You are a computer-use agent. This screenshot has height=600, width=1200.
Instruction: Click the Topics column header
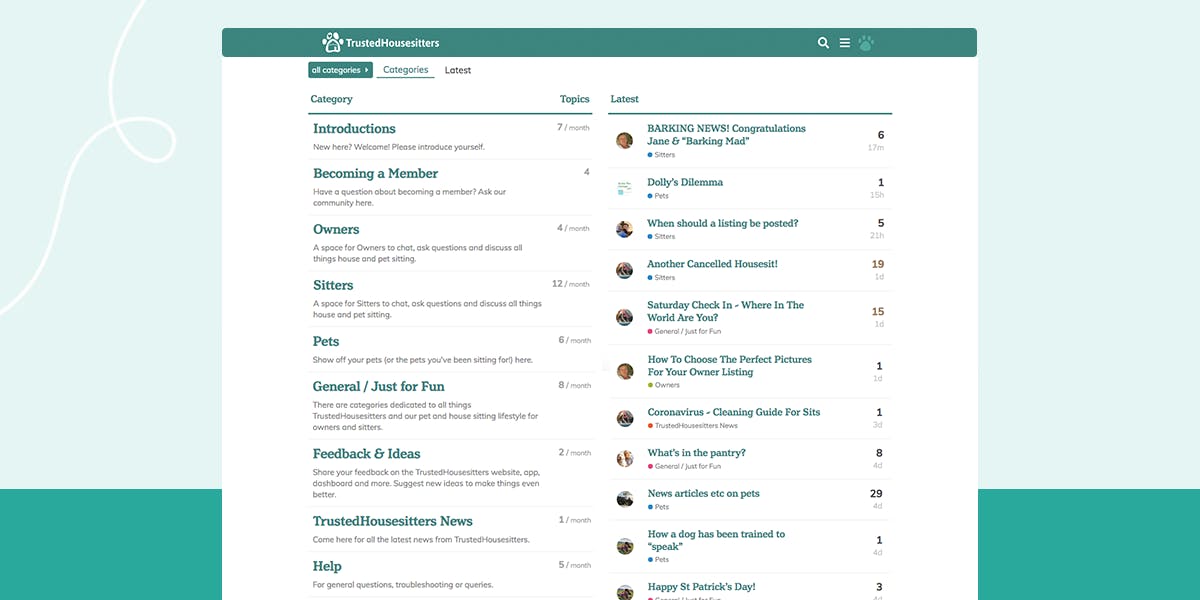click(575, 99)
